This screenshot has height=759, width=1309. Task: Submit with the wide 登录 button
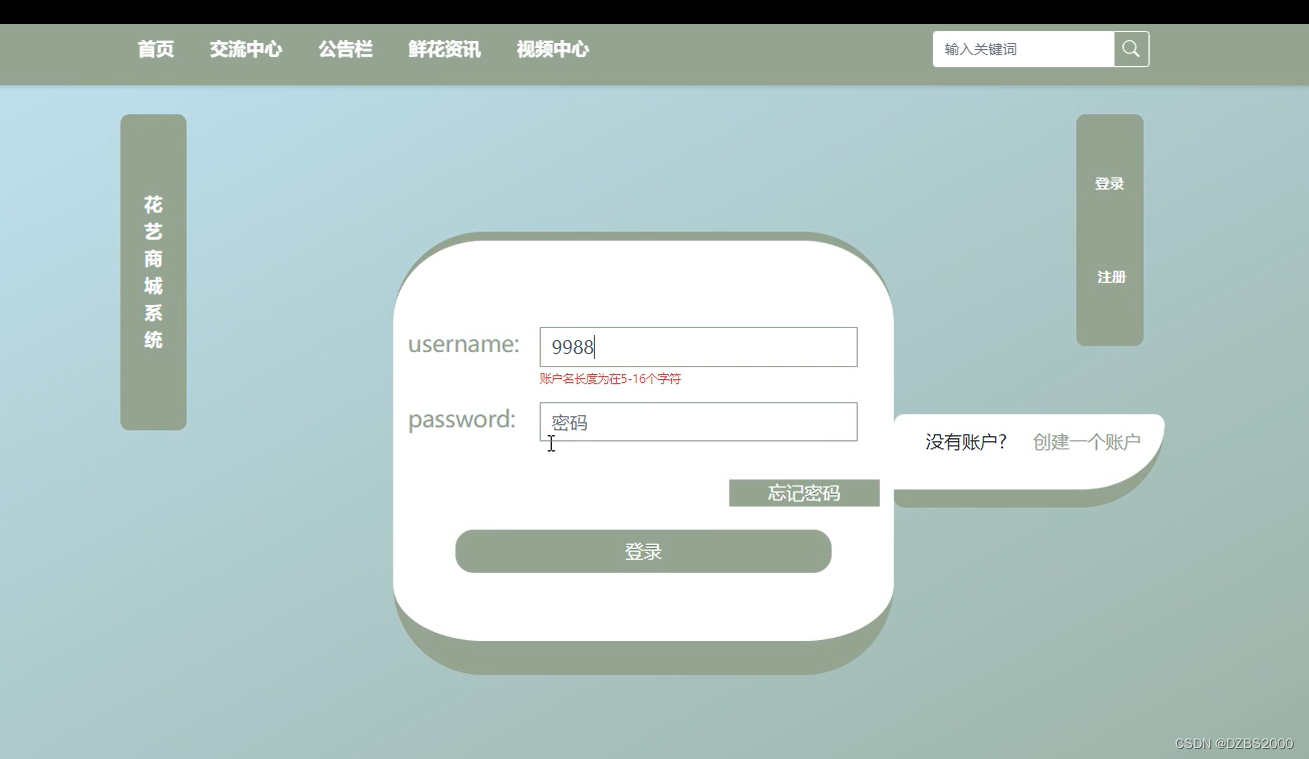click(643, 551)
